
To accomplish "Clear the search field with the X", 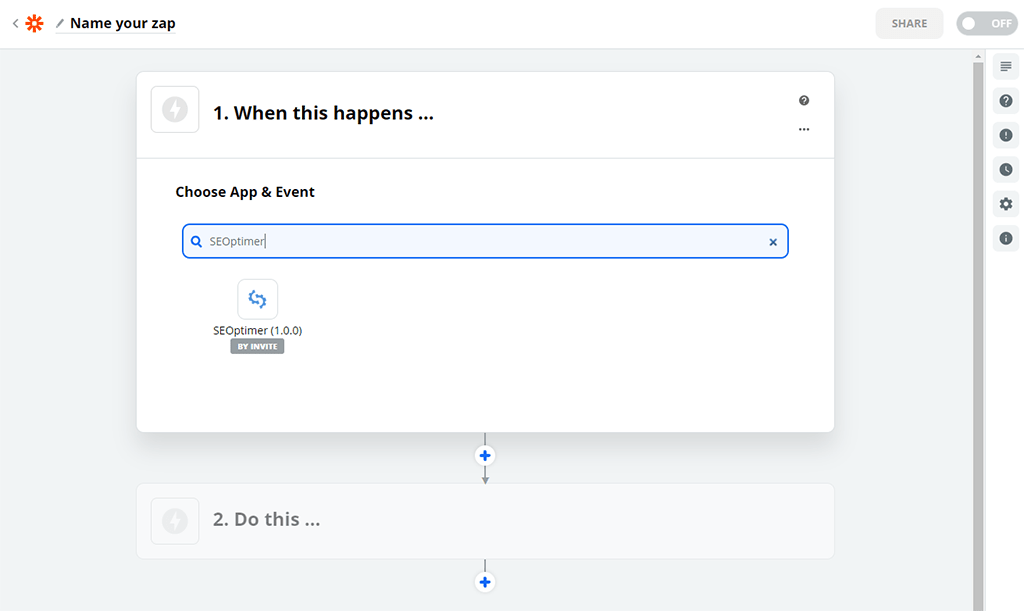I will (772, 242).
